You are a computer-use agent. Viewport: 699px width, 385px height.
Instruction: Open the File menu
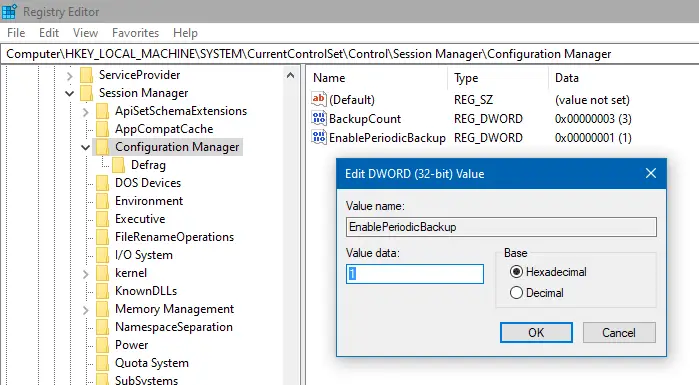point(16,33)
